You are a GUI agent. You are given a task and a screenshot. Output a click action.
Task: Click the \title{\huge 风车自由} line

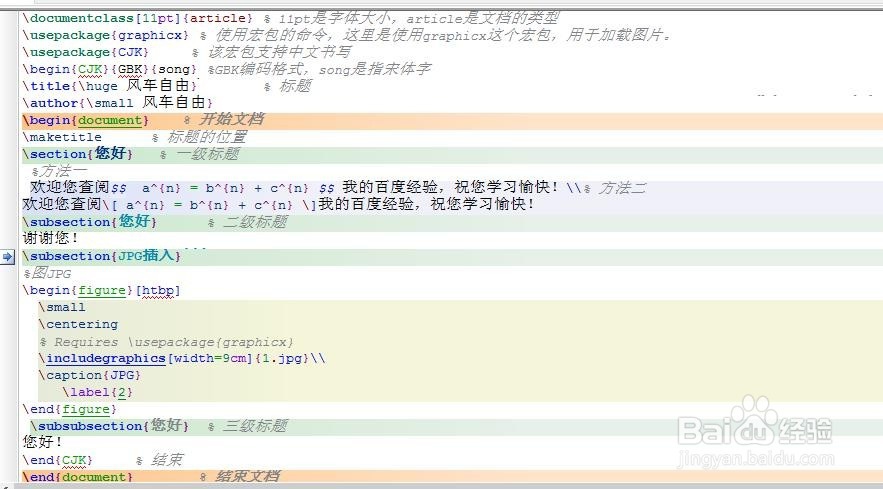110,86
